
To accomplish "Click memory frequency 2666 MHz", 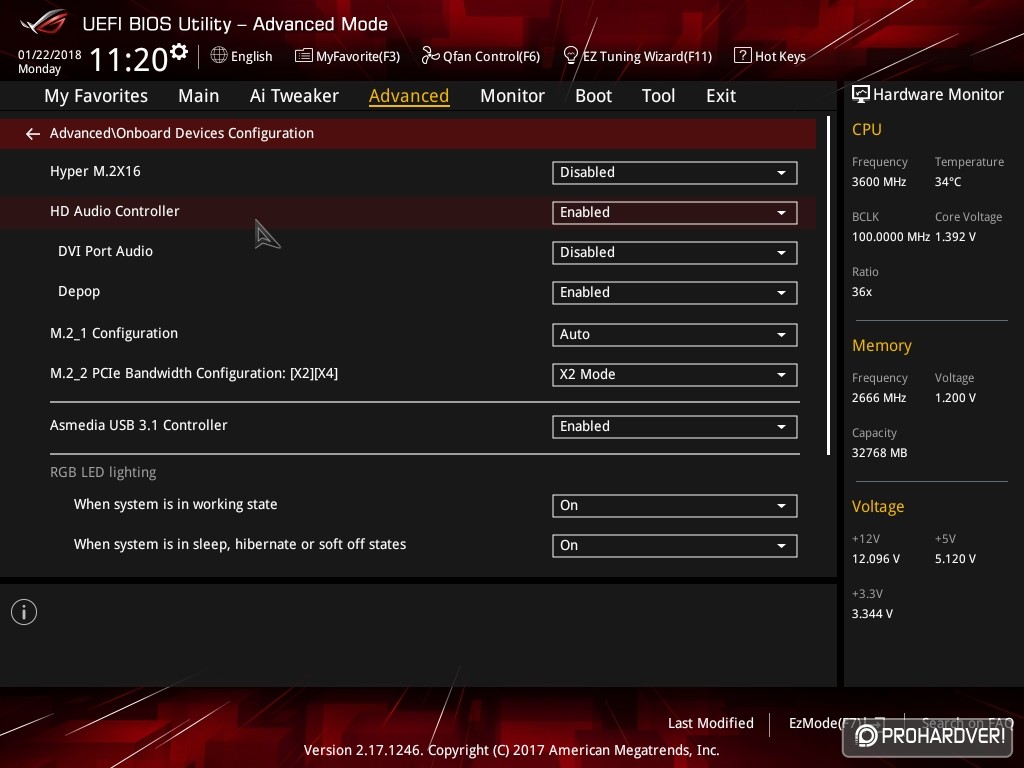I will (x=879, y=398).
